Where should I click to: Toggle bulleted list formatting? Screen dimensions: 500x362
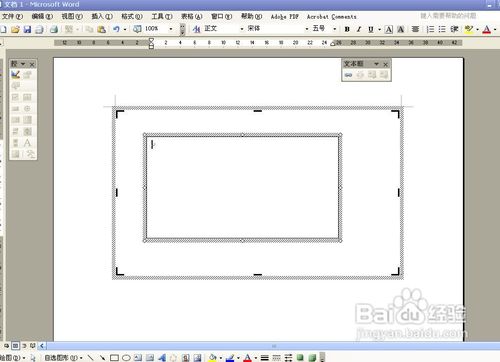click(x=442, y=29)
